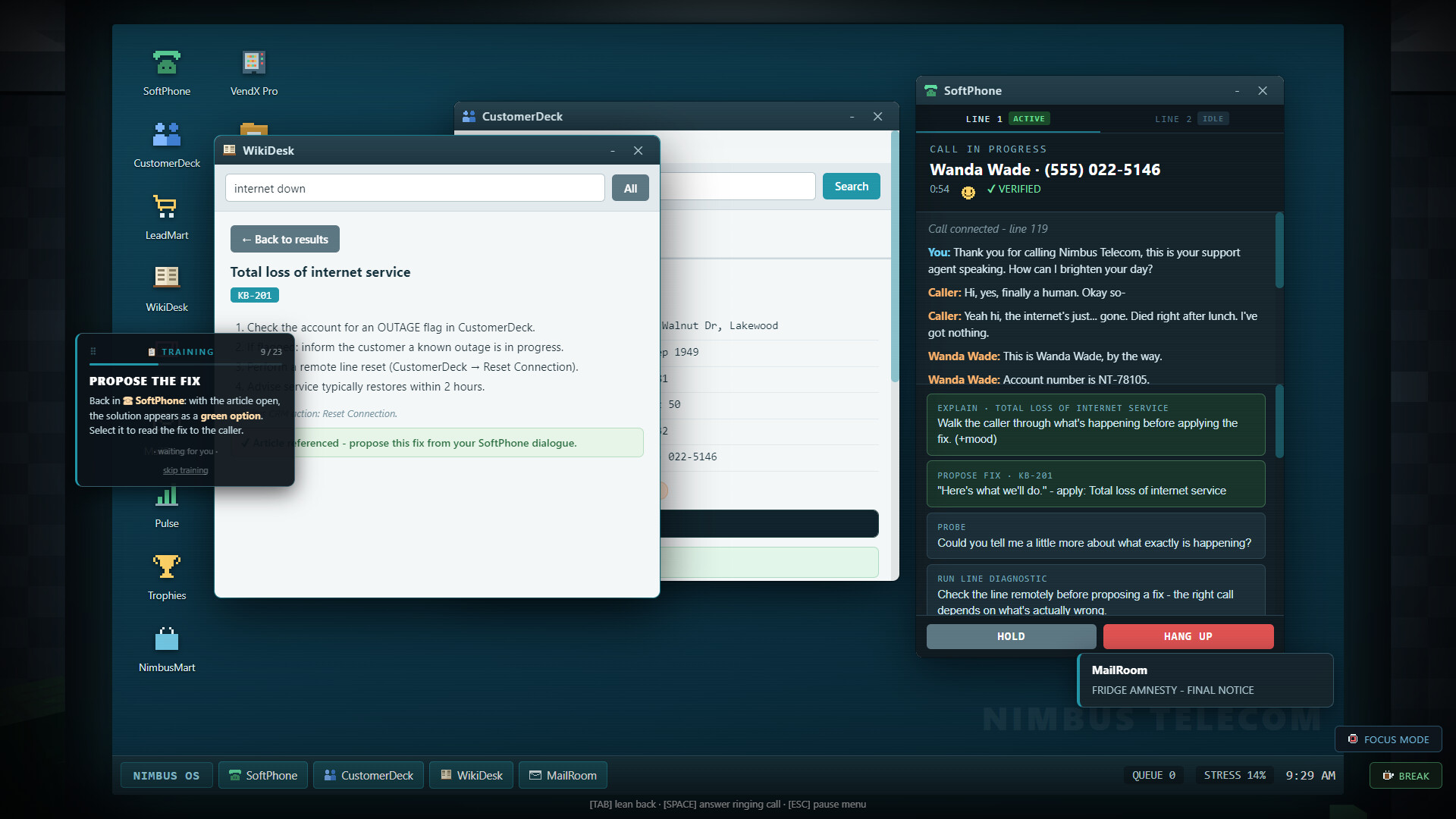Open the WikiDesk desktop icon
The width and height of the screenshot is (1456, 819).
pos(167,289)
